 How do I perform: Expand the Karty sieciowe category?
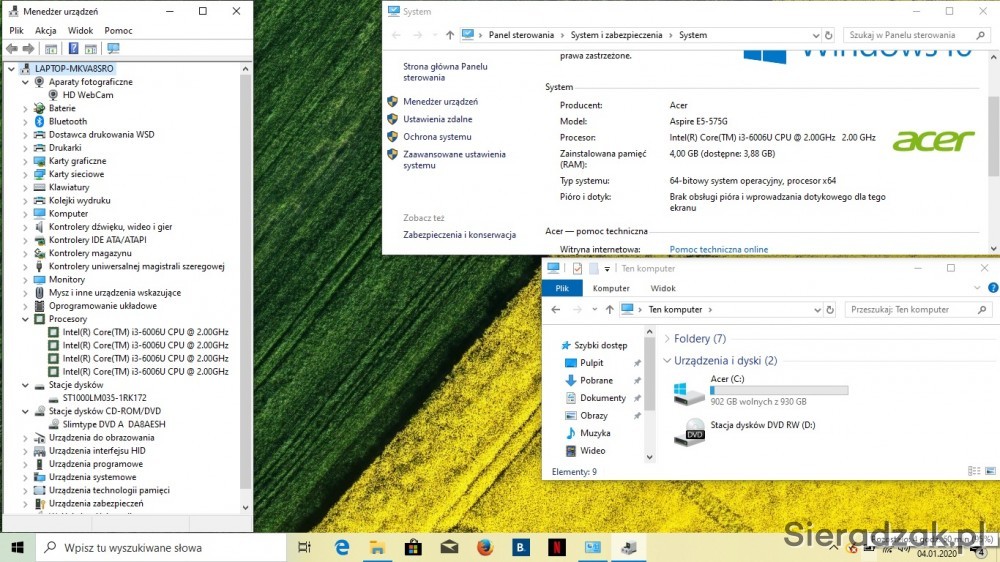[26, 174]
